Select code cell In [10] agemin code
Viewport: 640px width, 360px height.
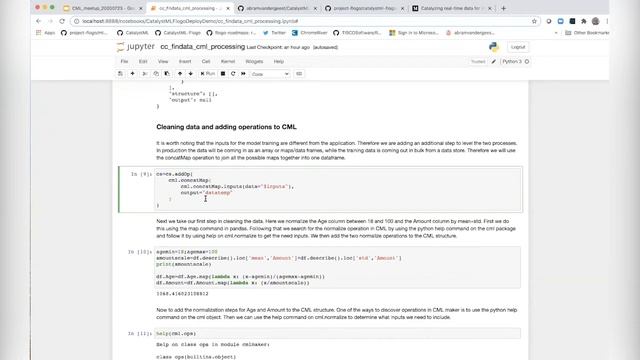pos(338,267)
